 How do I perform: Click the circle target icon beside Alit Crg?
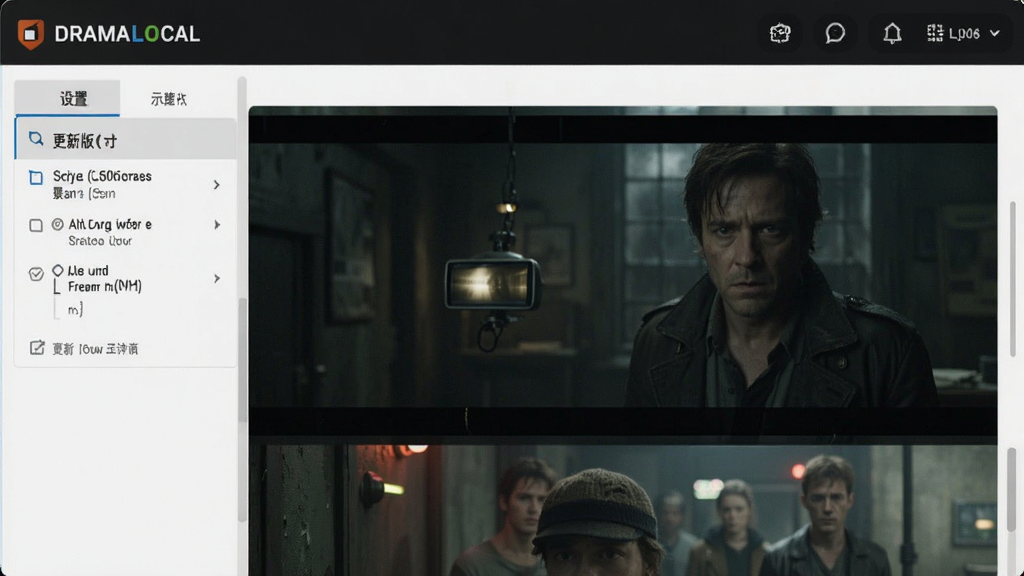(57, 225)
